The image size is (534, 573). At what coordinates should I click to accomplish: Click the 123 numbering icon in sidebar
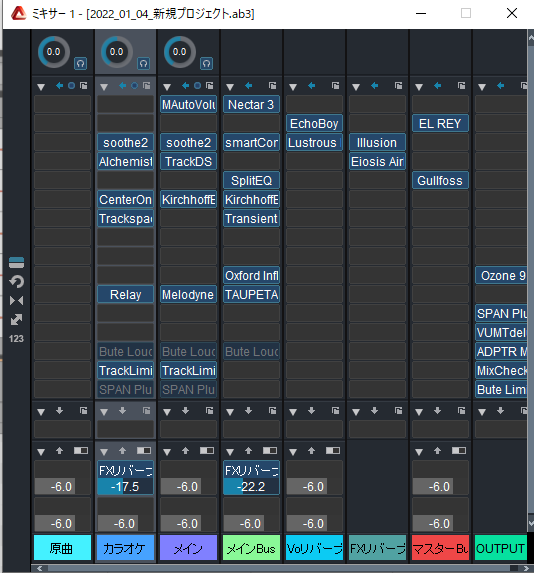16,339
